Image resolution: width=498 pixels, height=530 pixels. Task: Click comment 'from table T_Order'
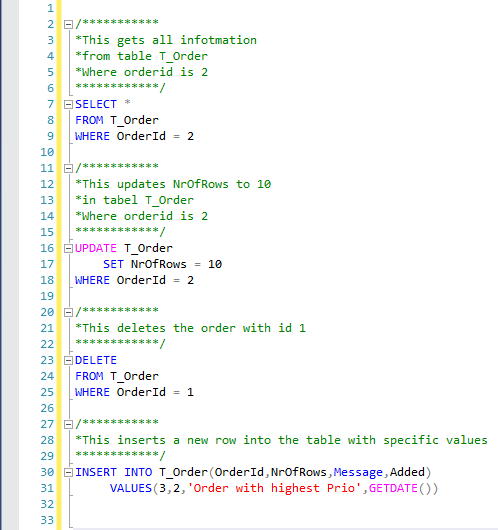click(141, 56)
